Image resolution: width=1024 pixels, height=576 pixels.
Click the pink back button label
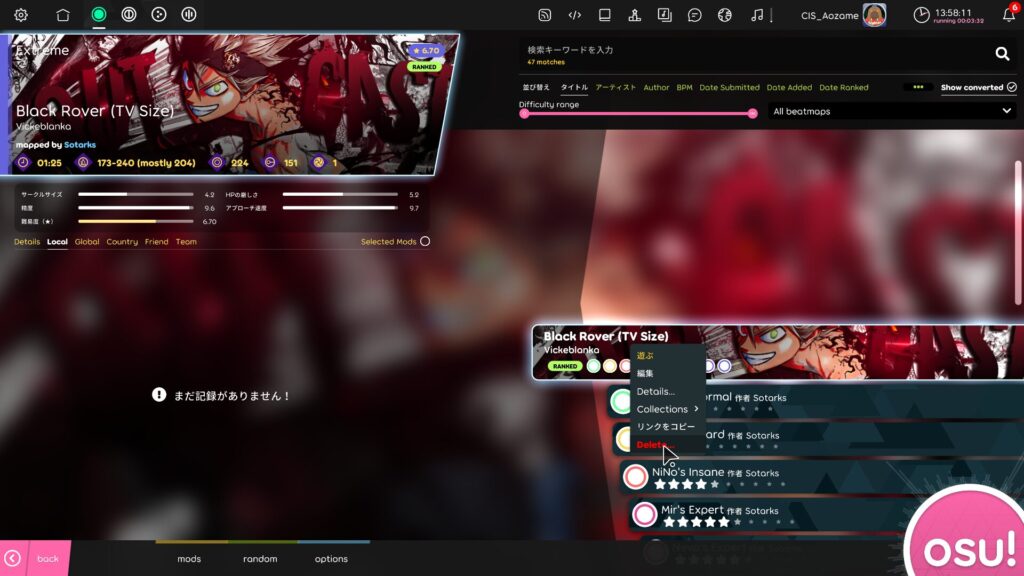48,559
